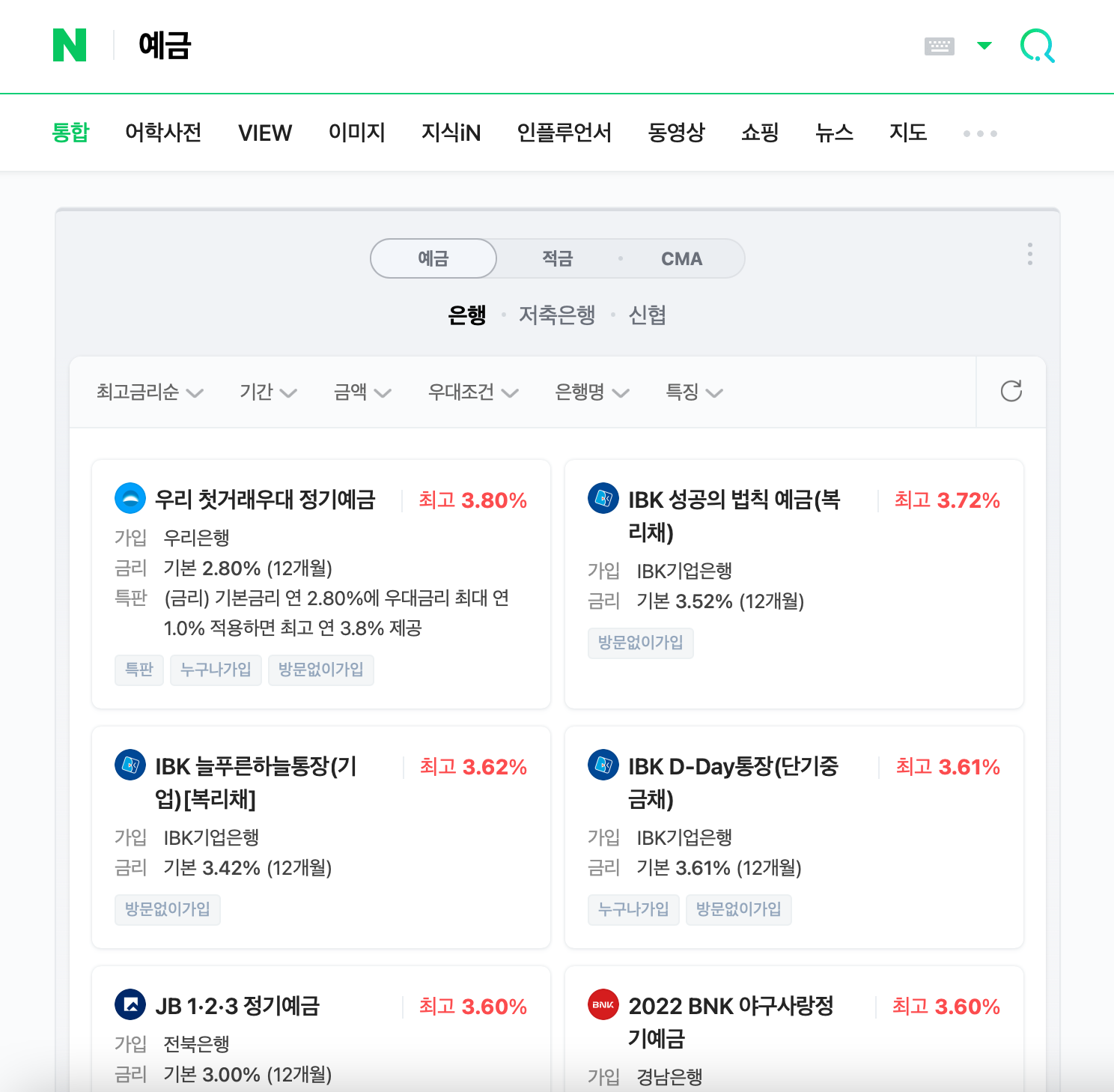Click 방문없이가입 tag on 성공의 법칙 card
1114x1092 pixels.
(x=641, y=643)
